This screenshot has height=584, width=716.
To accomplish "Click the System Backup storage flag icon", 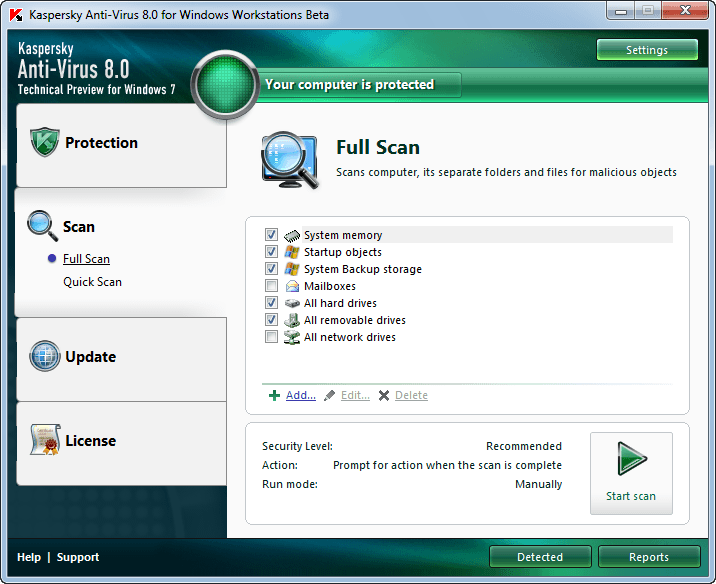I will click(x=292, y=269).
